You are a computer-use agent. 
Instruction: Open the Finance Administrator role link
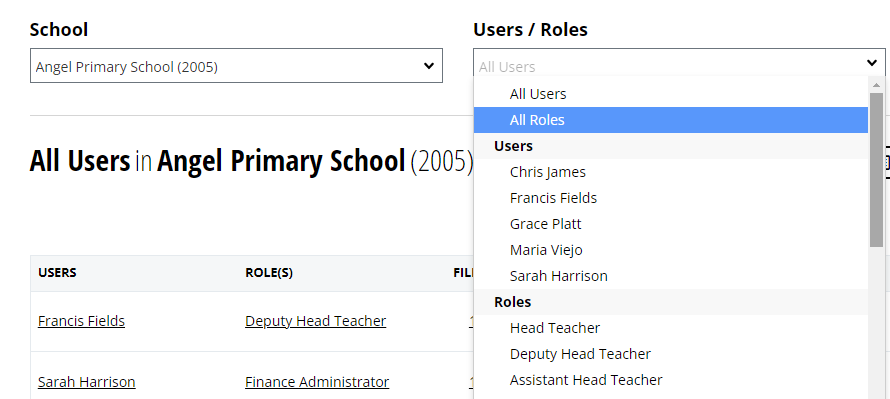coord(317,382)
